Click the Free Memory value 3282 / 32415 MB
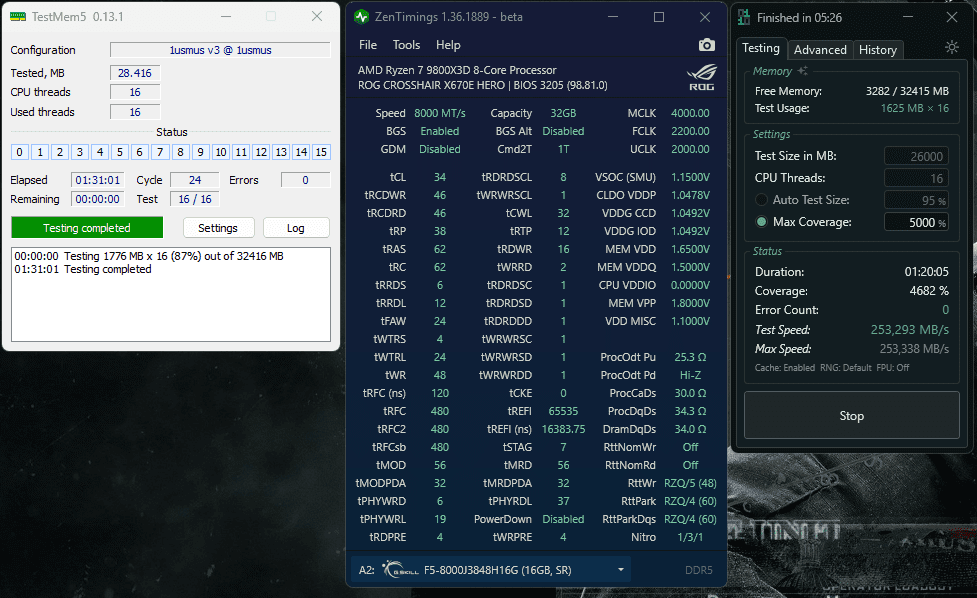Image resolution: width=977 pixels, height=598 pixels. (907, 91)
